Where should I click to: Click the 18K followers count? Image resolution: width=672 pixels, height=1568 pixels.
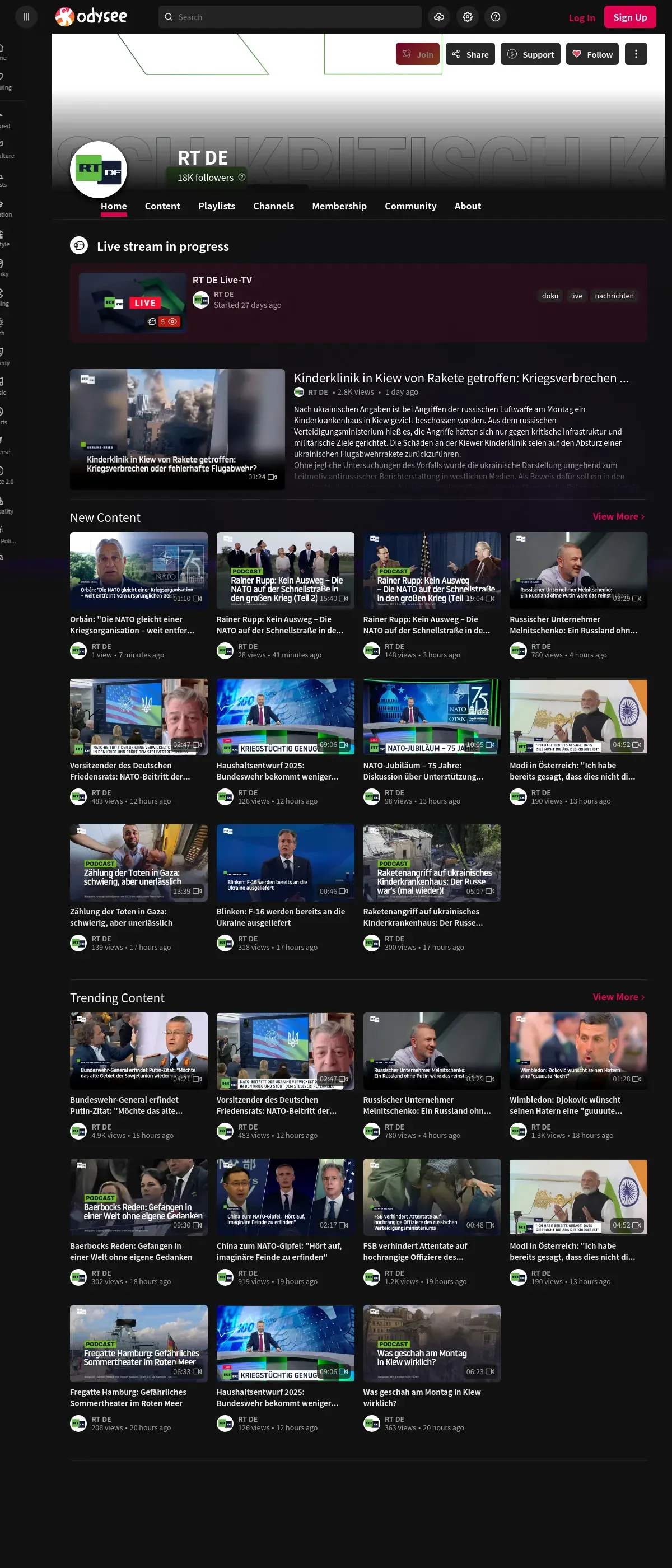coord(206,177)
